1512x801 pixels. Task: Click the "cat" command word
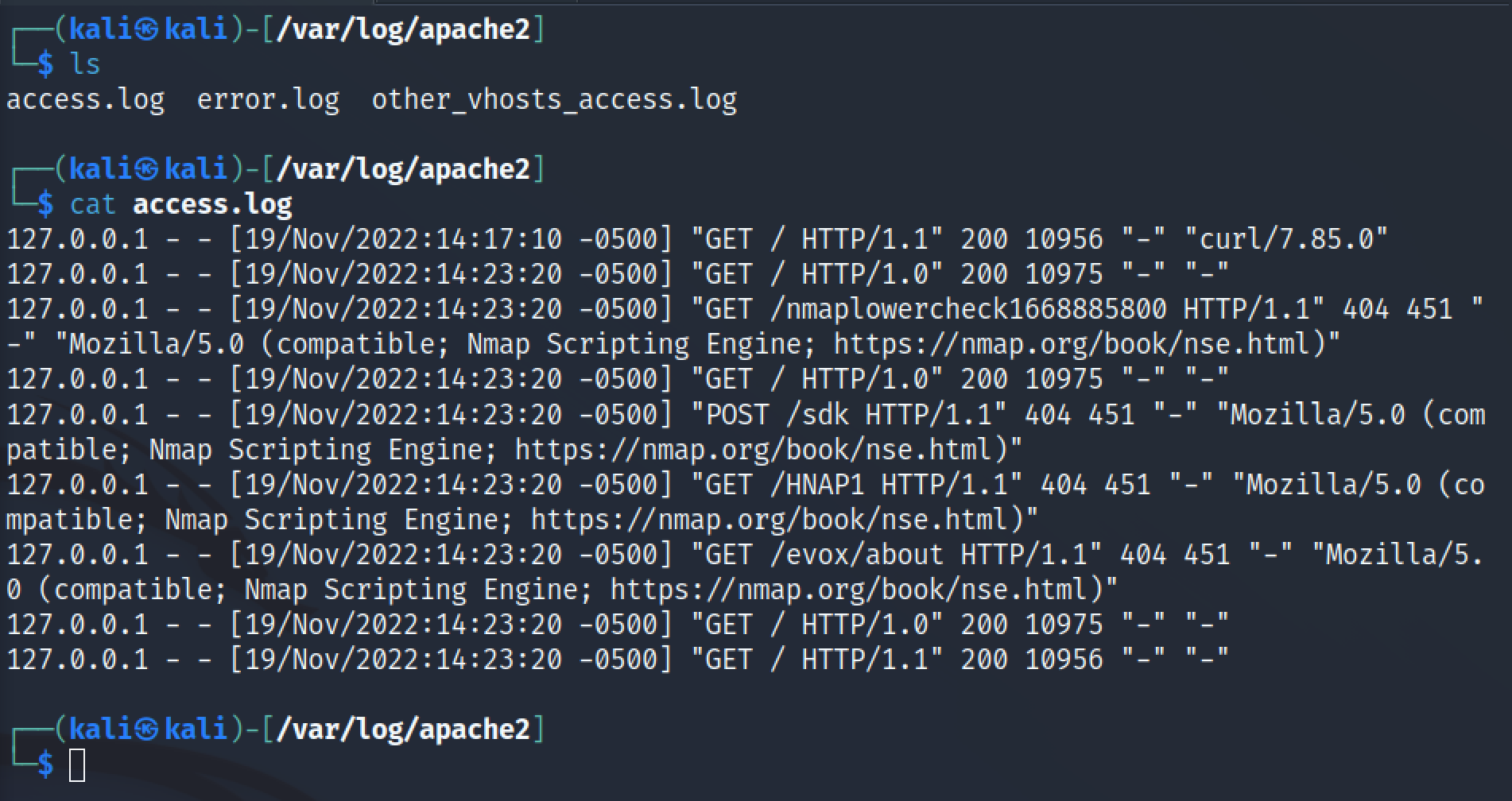click(92, 205)
